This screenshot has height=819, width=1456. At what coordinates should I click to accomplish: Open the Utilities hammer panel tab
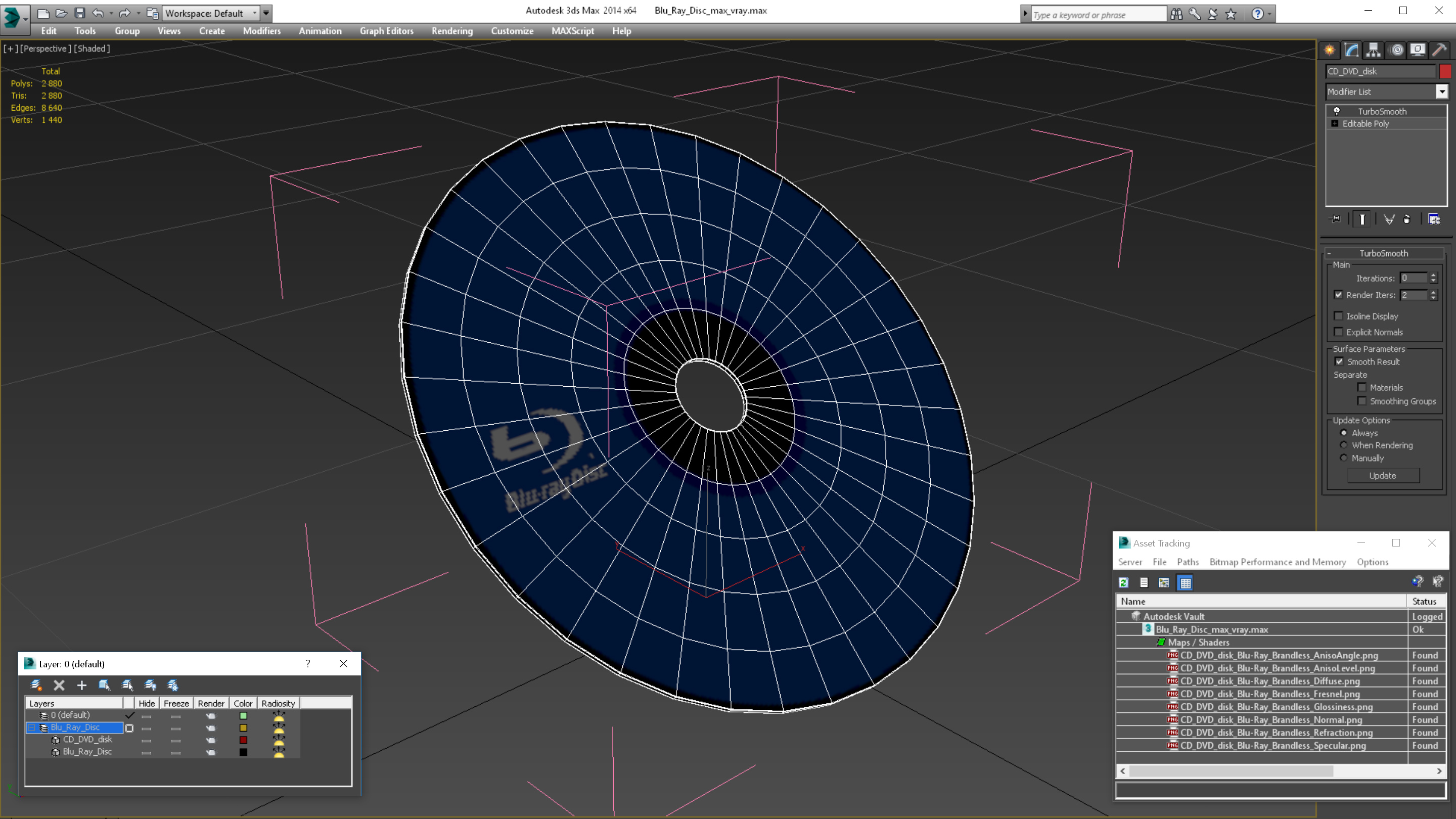1440,50
